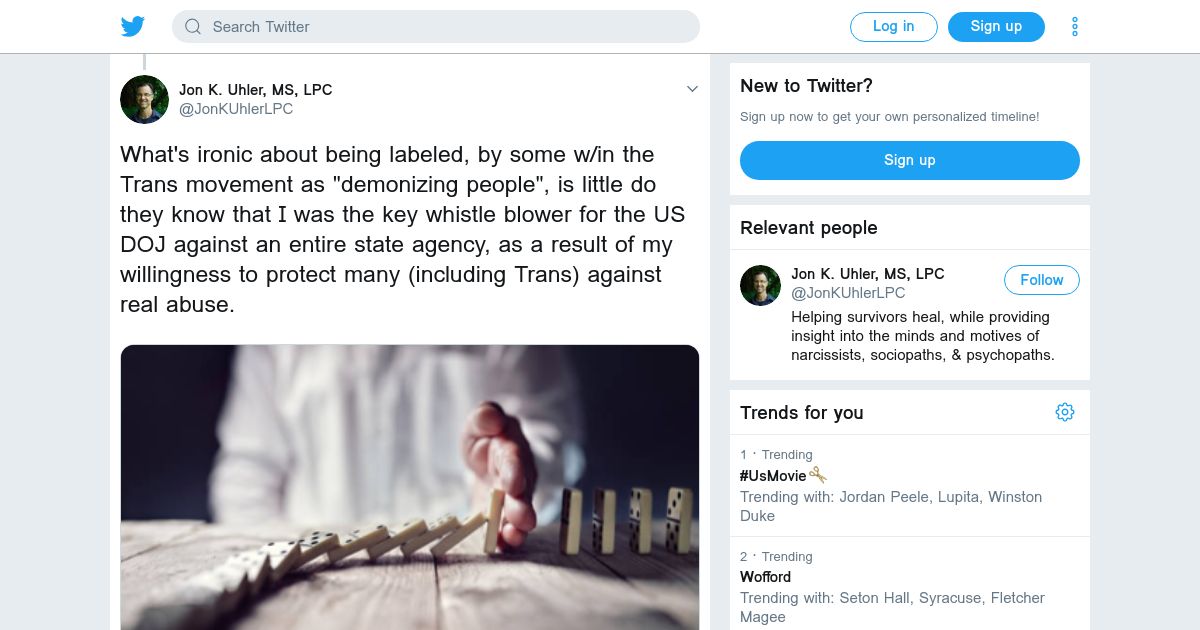Click the tweet author's profile avatar
1200x630 pixels.
[x=144, y=99]
